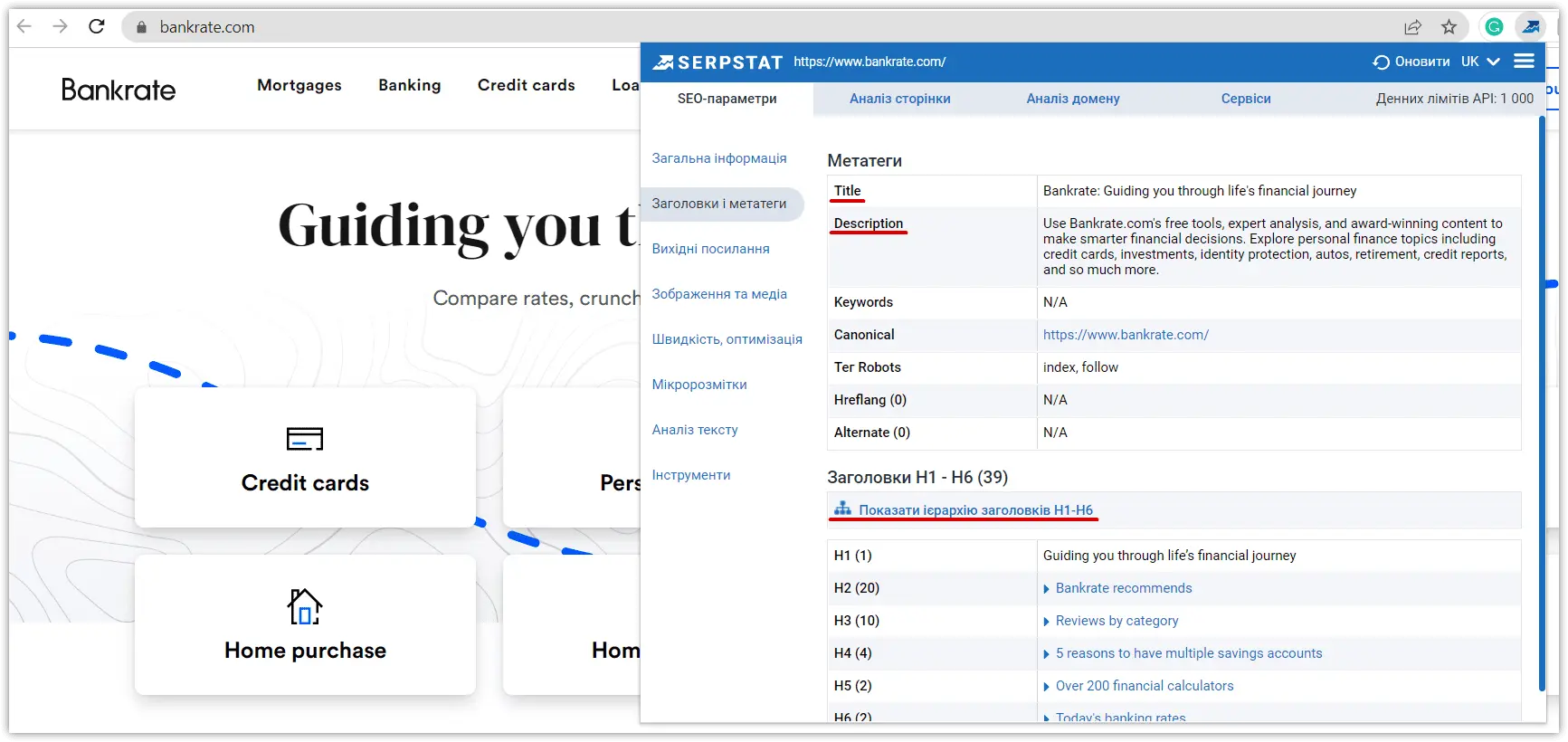Click 'Guiding you through life's financial journey' H1 value

click(x=1169, y=556)
